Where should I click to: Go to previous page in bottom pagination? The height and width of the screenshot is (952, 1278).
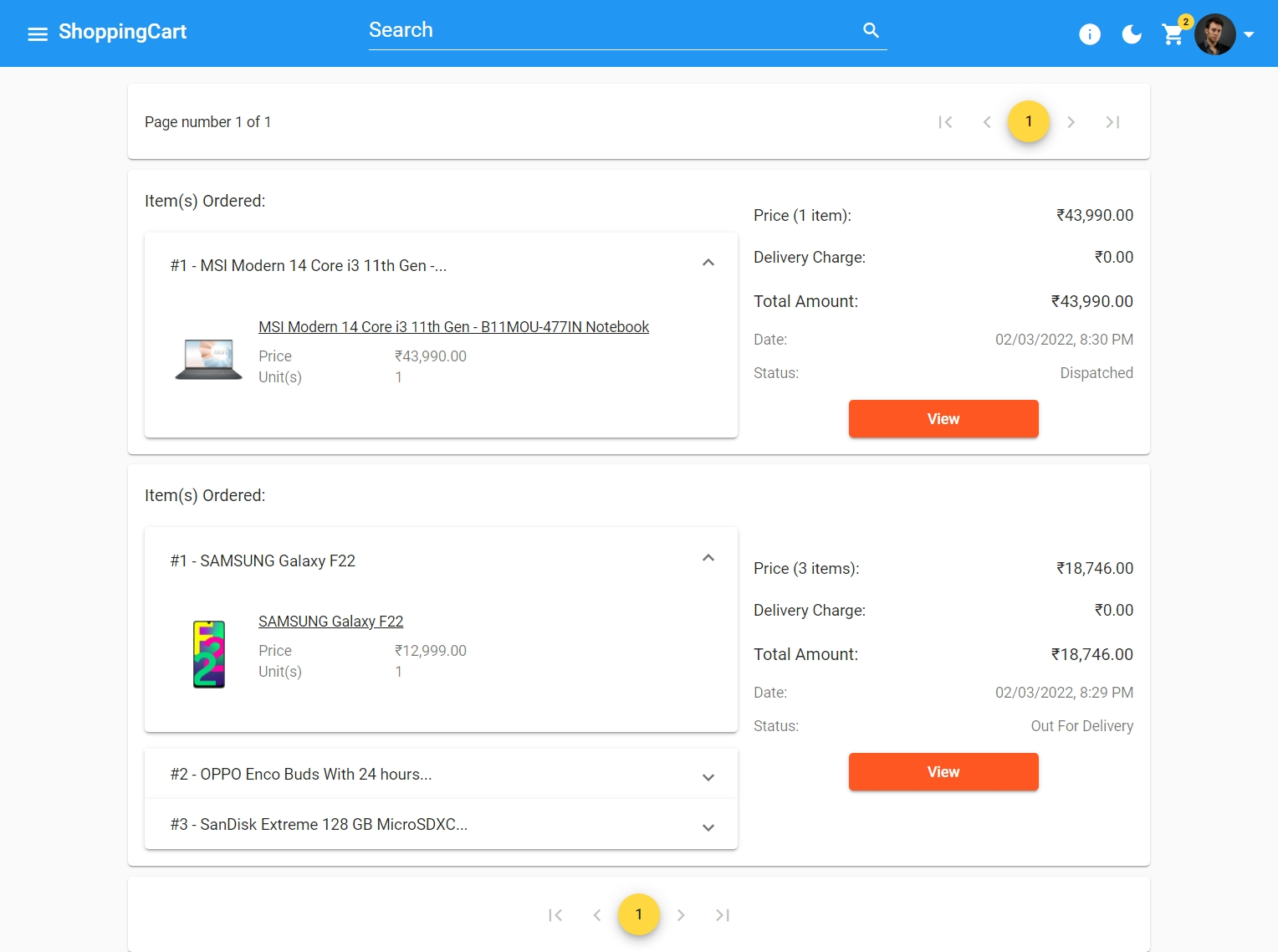pyautogui.click(x=597, y=915)
